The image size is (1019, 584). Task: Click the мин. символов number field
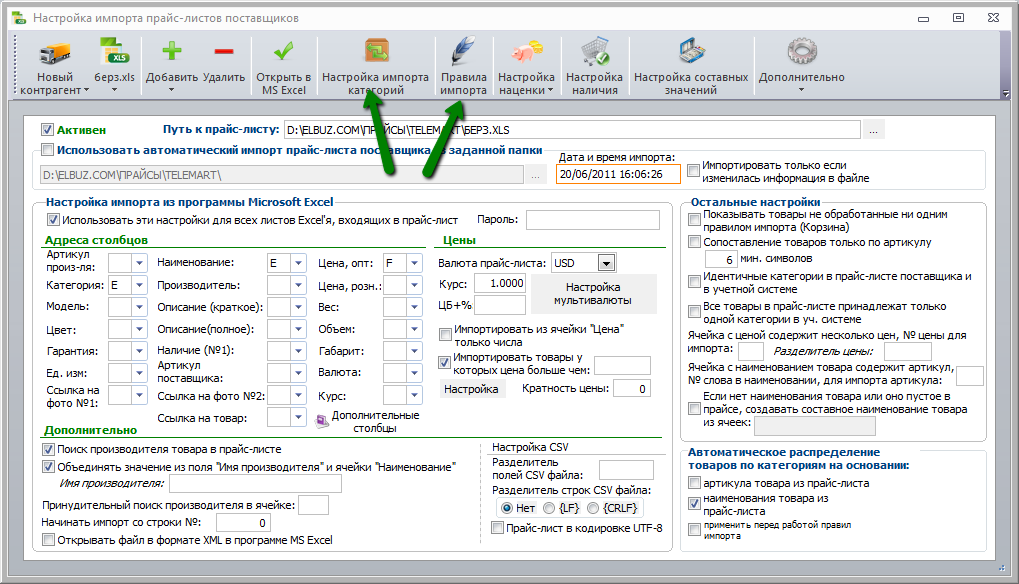pyautogui.click(x=721, y=259)
